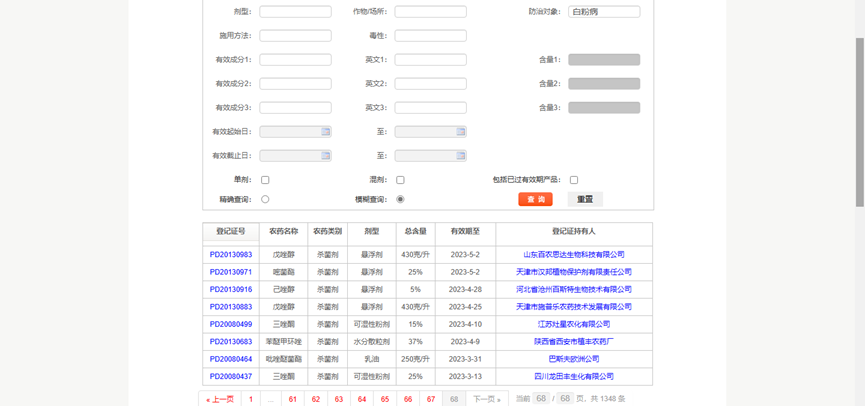Focus 防治对象 field containing 白粉病
Screen dimensions: 865x406
[604, 12]
